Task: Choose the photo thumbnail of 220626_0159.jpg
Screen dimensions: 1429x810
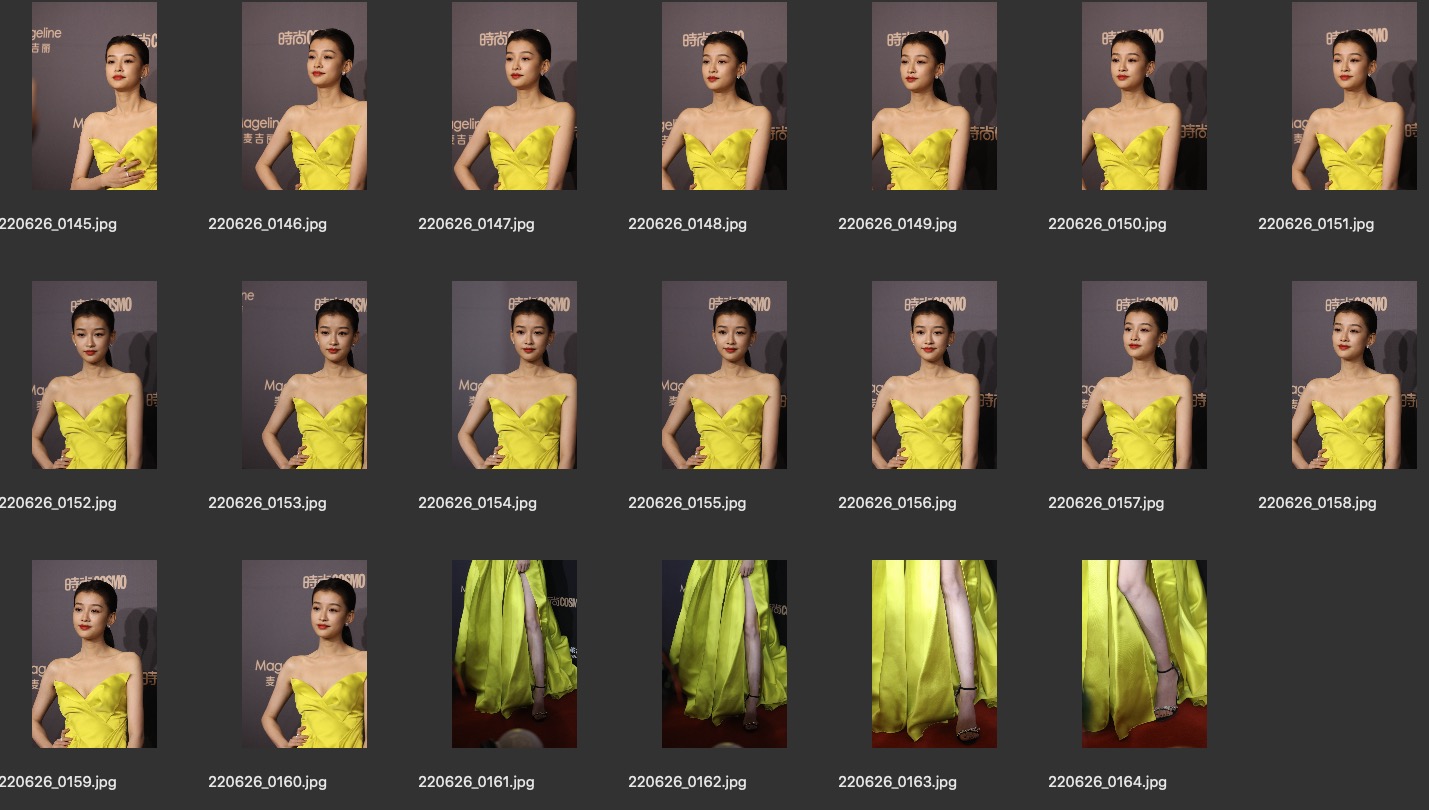Action: (x=94, y=654)
